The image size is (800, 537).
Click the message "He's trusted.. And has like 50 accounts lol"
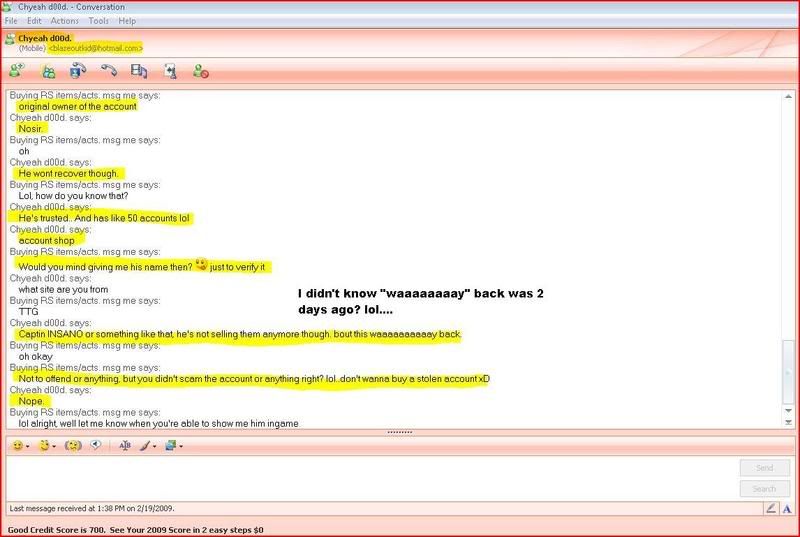click(104, 218)
